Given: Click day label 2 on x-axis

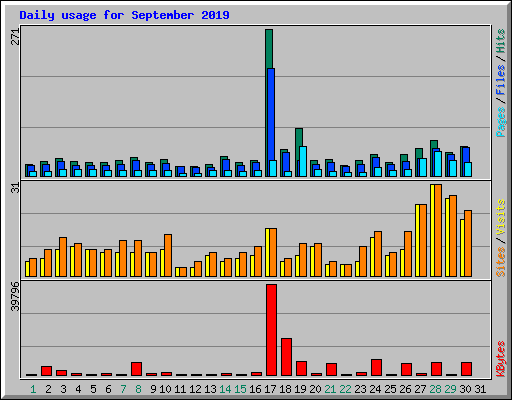Looking at the screenshot, I should coord(48,389).
